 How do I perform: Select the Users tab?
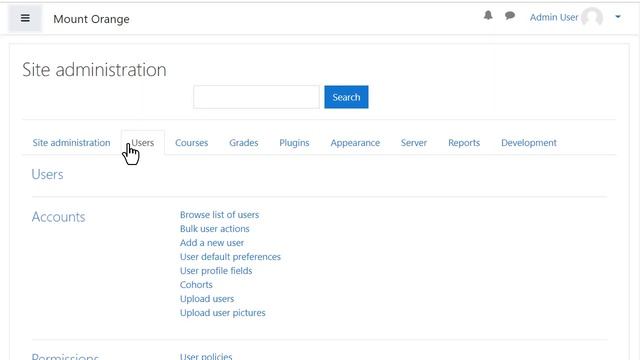click(x=143, y=142)
